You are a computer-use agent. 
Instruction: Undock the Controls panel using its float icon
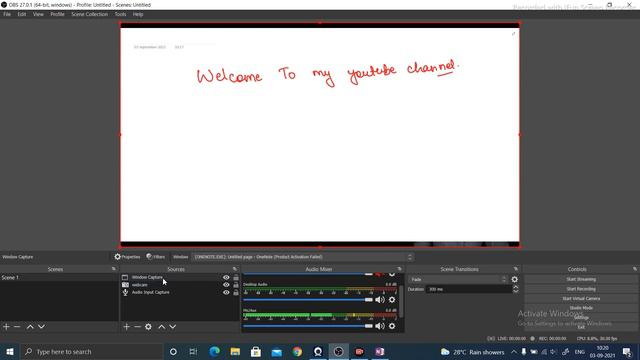point(635,269)
